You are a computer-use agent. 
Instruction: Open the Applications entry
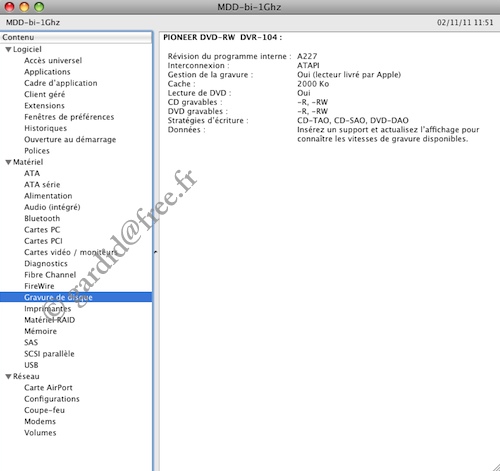[x=47, y=72]
